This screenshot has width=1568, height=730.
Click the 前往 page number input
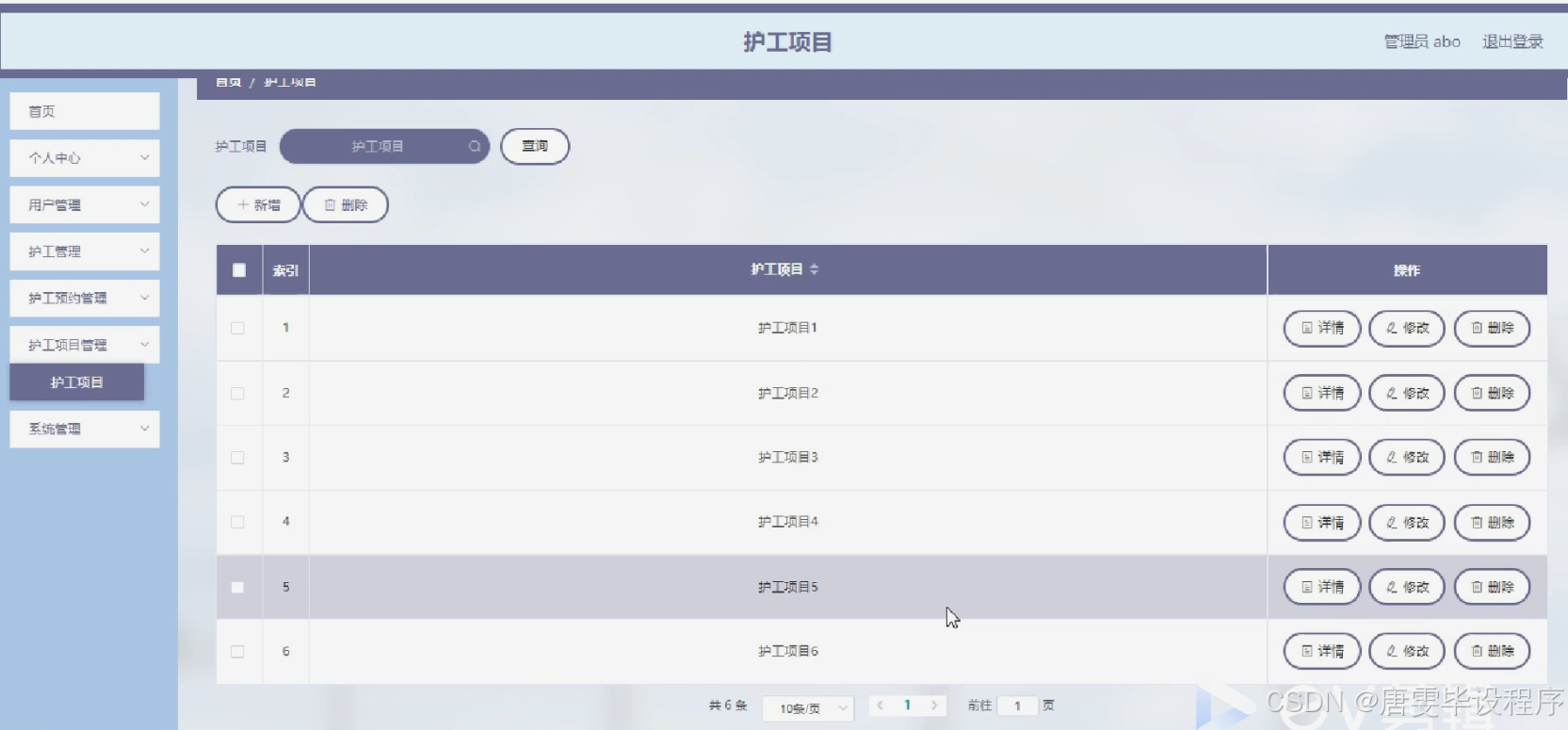click(1017, 706)
